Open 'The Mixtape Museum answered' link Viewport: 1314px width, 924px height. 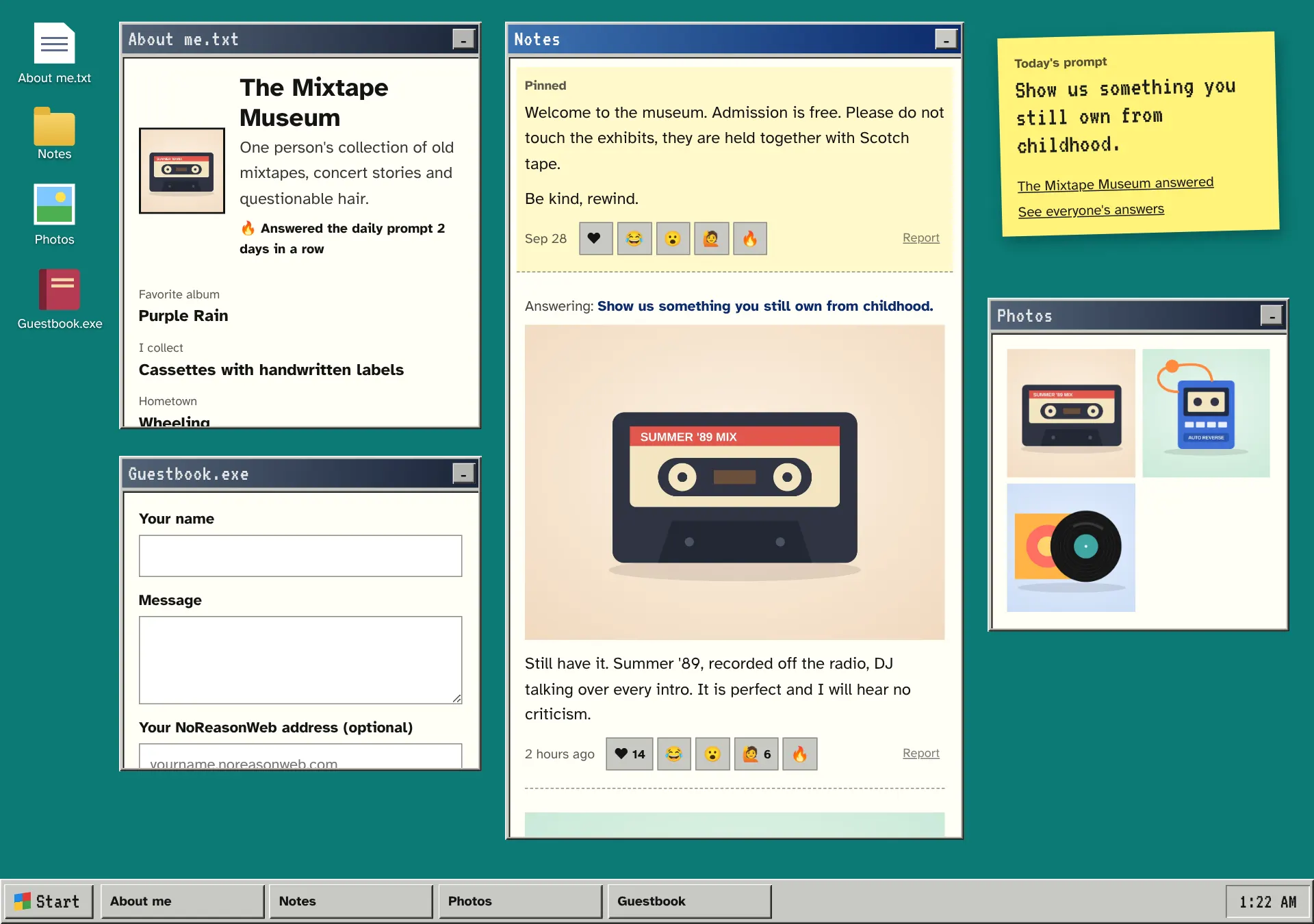[1115, 184]
